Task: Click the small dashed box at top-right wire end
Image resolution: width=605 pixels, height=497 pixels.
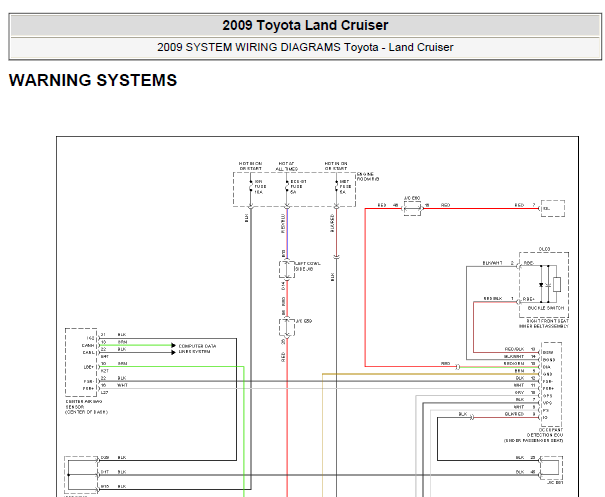Action: (553, 208)
